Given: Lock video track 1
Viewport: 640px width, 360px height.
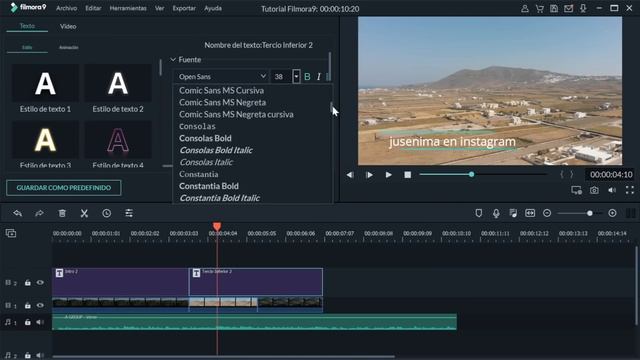Looking at the screenshot, I should [27, 305].
